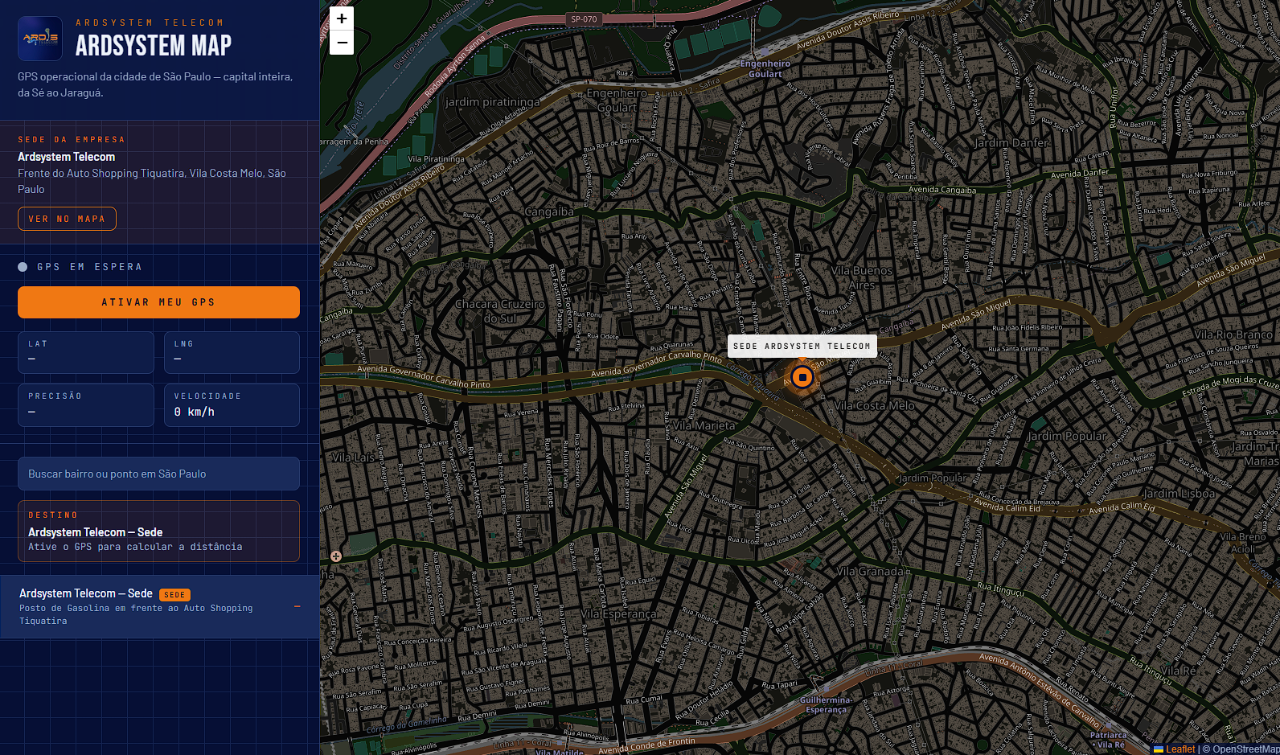Viewport: 1280px width, 755px height.
Task: Click the orange dash icon in Sede row
Action: (297, 606)
